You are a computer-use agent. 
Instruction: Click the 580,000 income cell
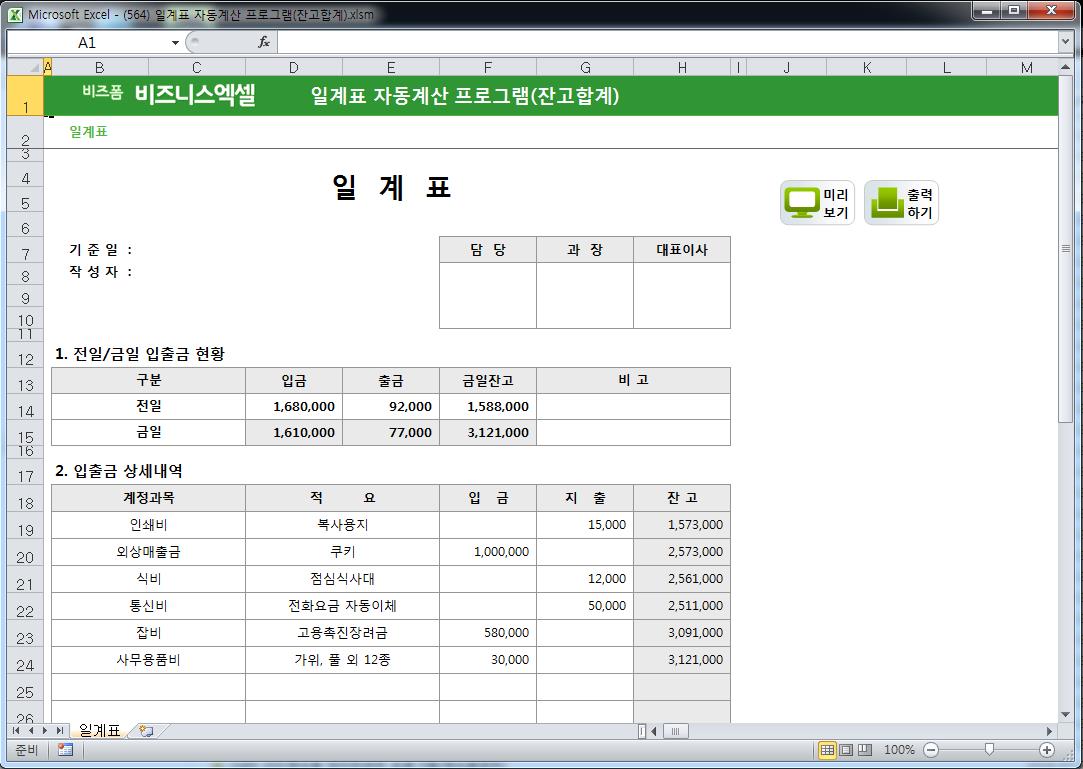488,633
